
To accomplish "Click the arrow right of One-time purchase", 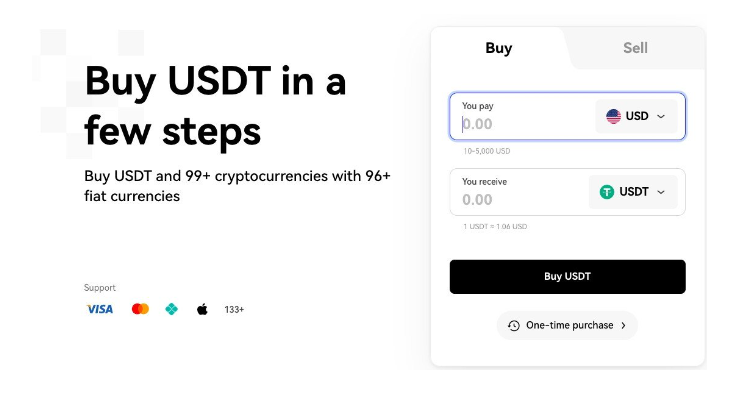I will coord(623,325).
